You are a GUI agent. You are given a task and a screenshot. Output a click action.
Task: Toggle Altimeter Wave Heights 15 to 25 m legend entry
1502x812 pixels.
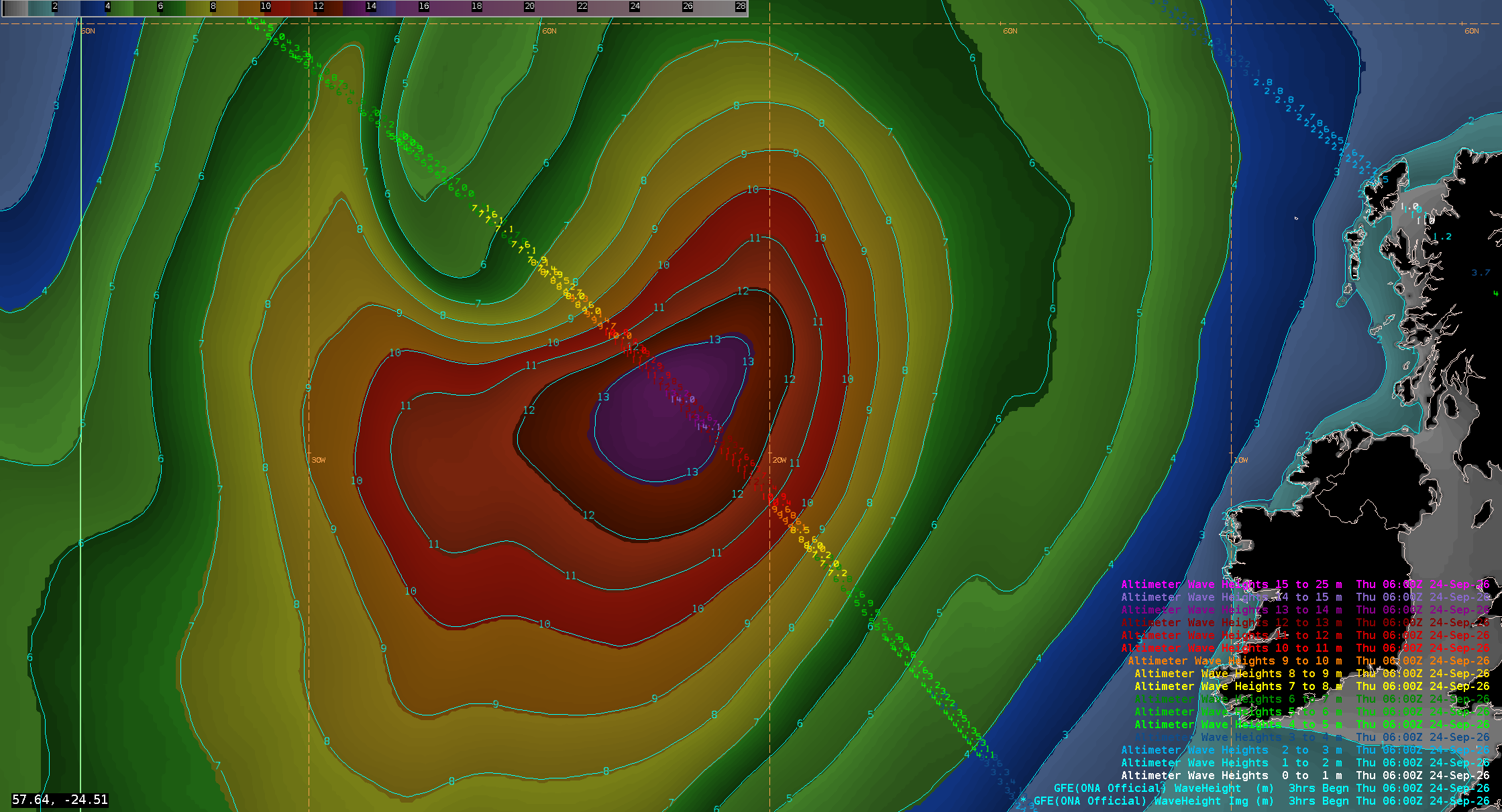(x=1305, y=584)
